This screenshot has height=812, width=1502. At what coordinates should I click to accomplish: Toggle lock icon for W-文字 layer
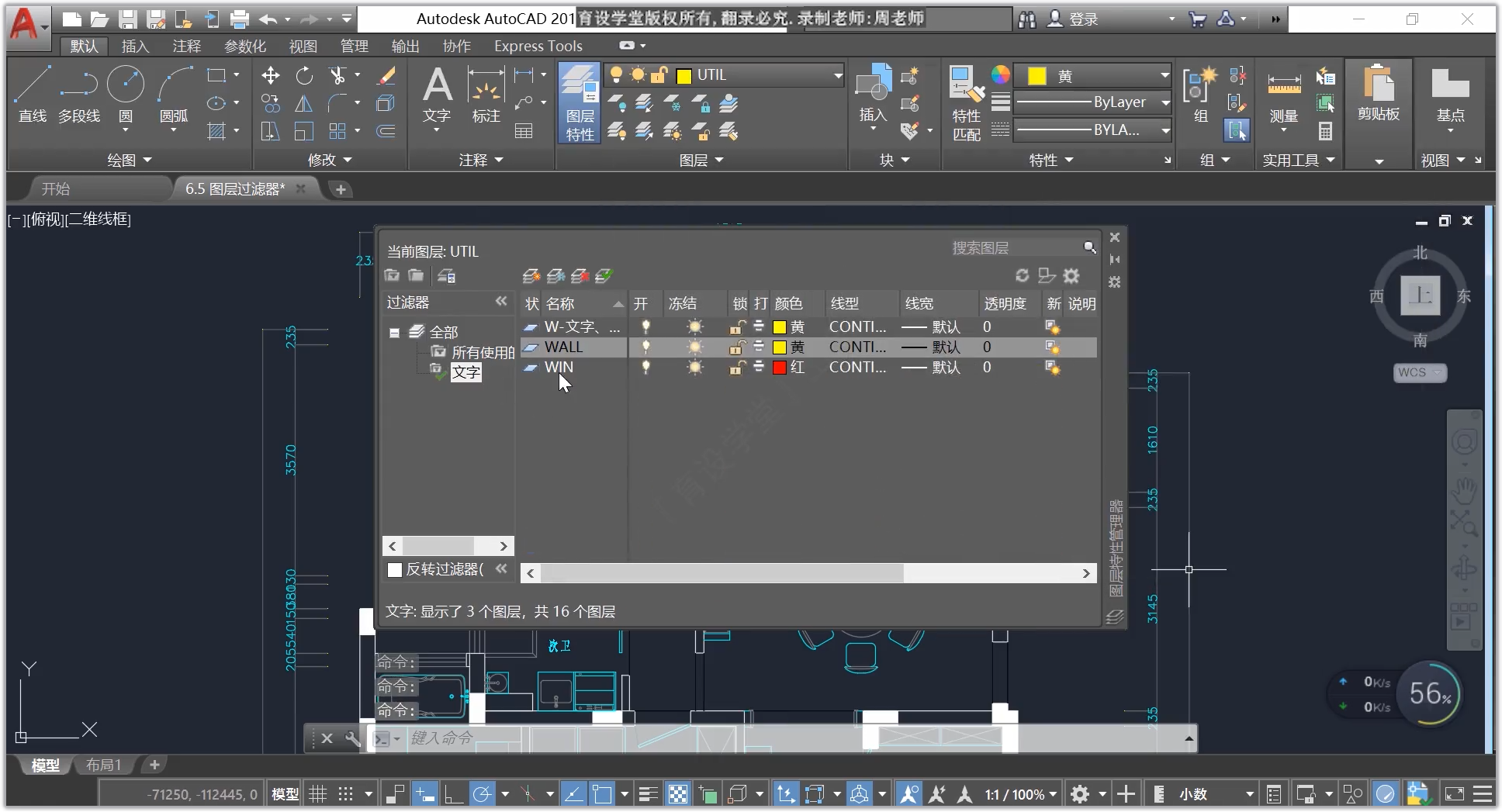(x=737, y=327)
